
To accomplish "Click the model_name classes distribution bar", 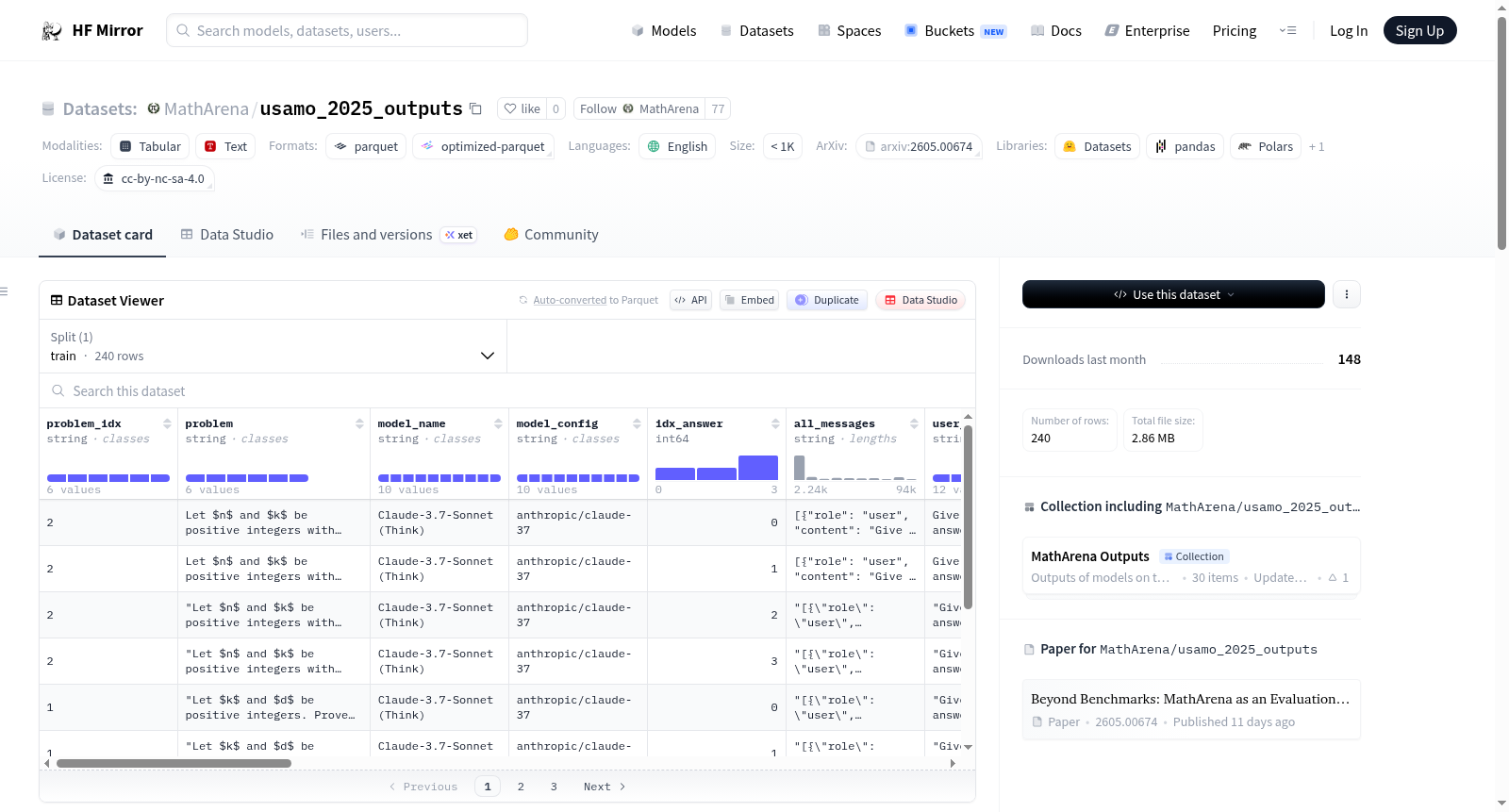I will coord(439,478).
